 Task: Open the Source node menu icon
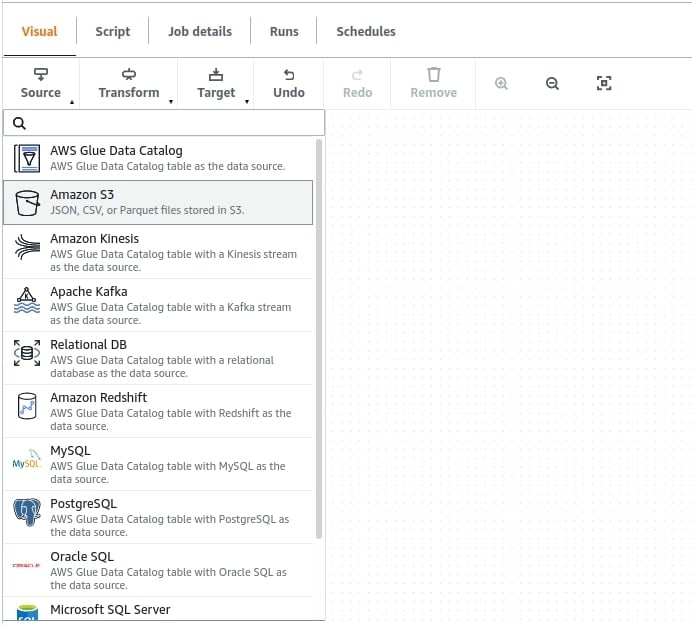pos(41,74)
